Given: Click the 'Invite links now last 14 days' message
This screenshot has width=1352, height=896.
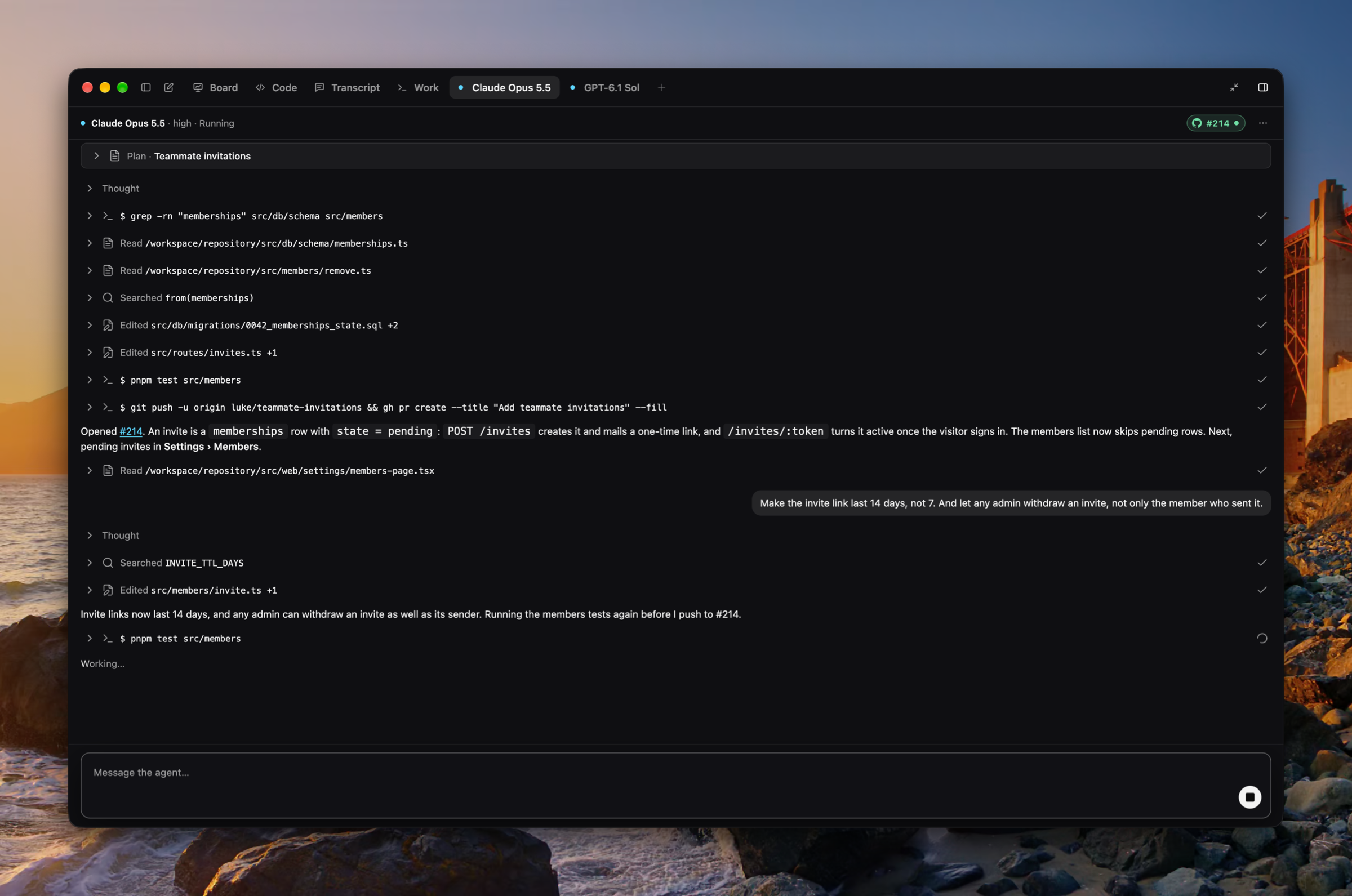Looking at the screenshot, I should click(x=411, y=614).
